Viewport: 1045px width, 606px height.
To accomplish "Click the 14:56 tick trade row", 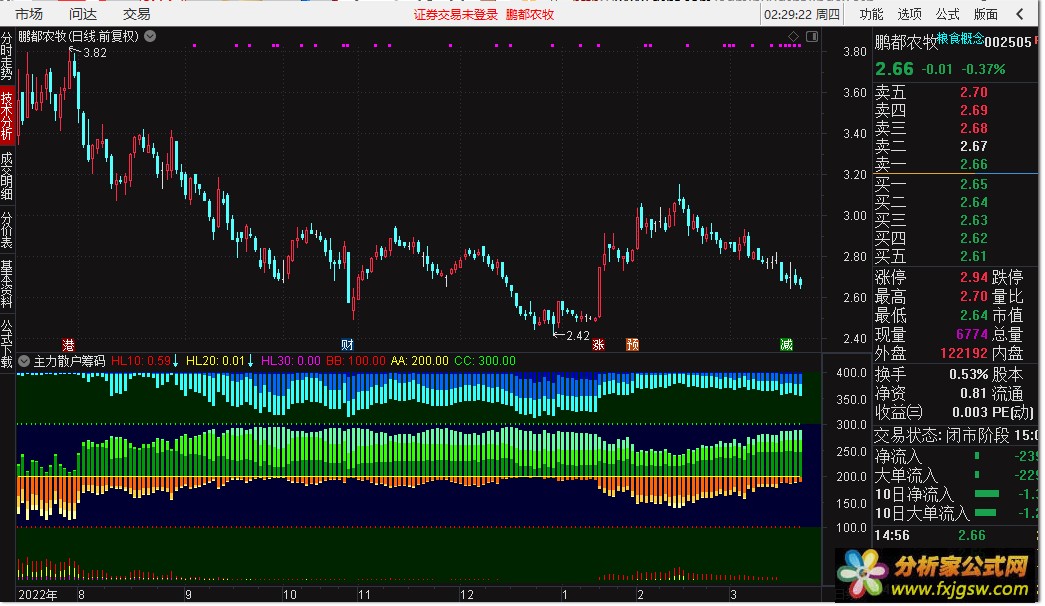I will pos(956,535).
